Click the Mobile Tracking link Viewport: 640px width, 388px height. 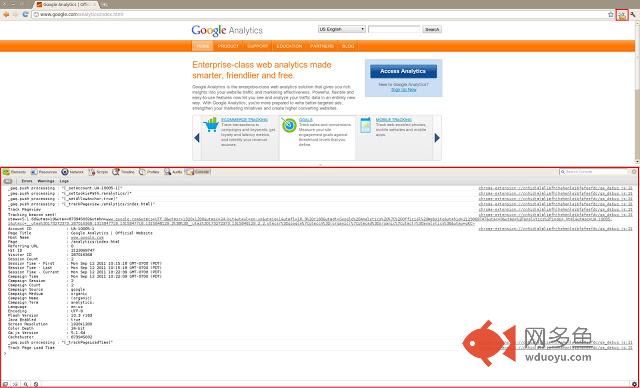[394, 120]
